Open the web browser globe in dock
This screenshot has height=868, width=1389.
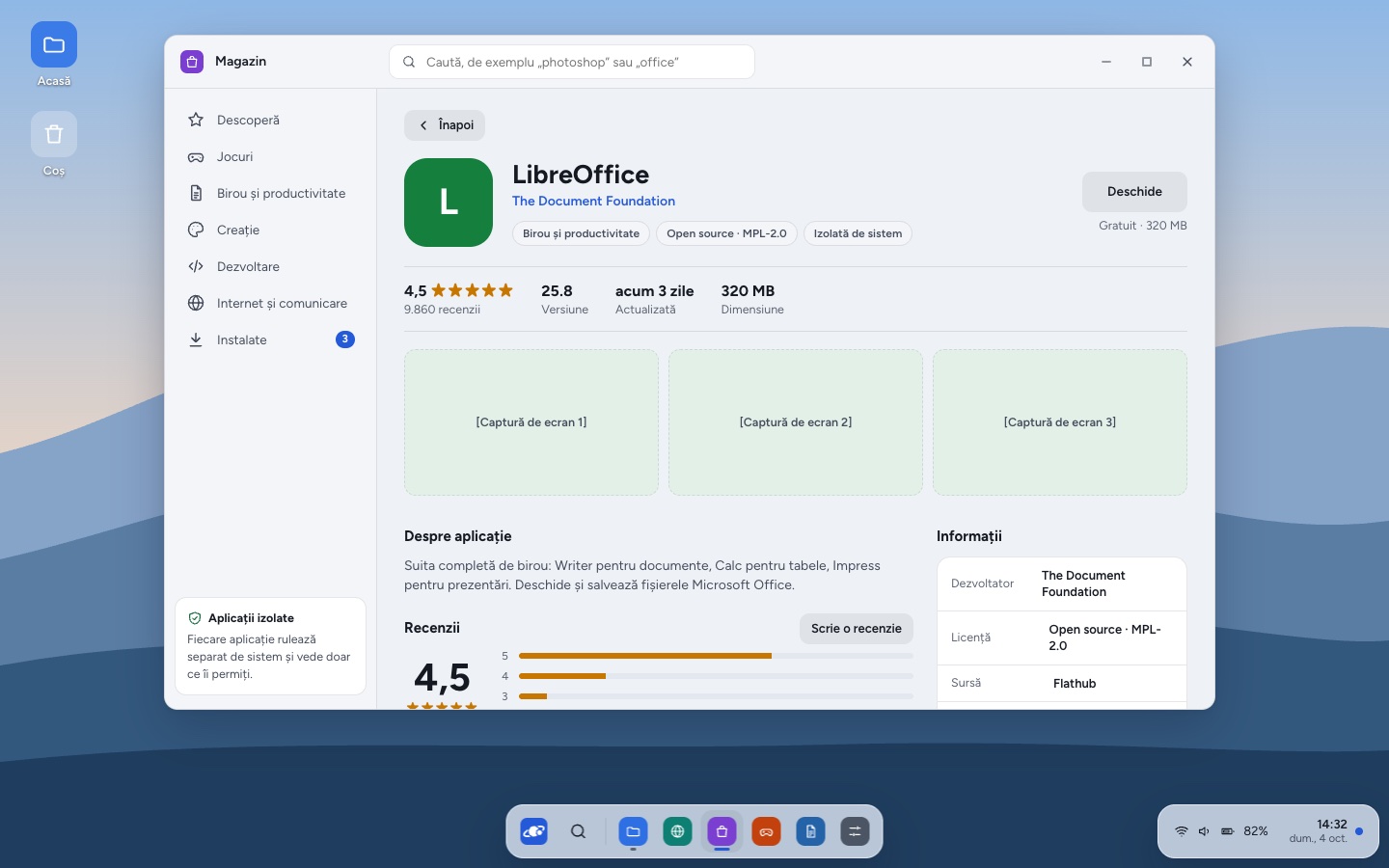[677, 831]
